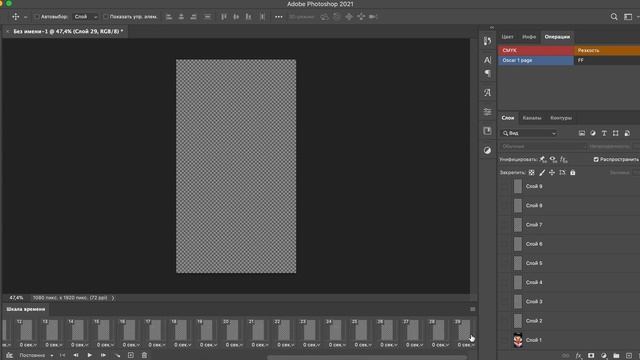The image size is (640, 360).
Task: Open the Вид layer filter dropdown
Action: pos(529,133)
